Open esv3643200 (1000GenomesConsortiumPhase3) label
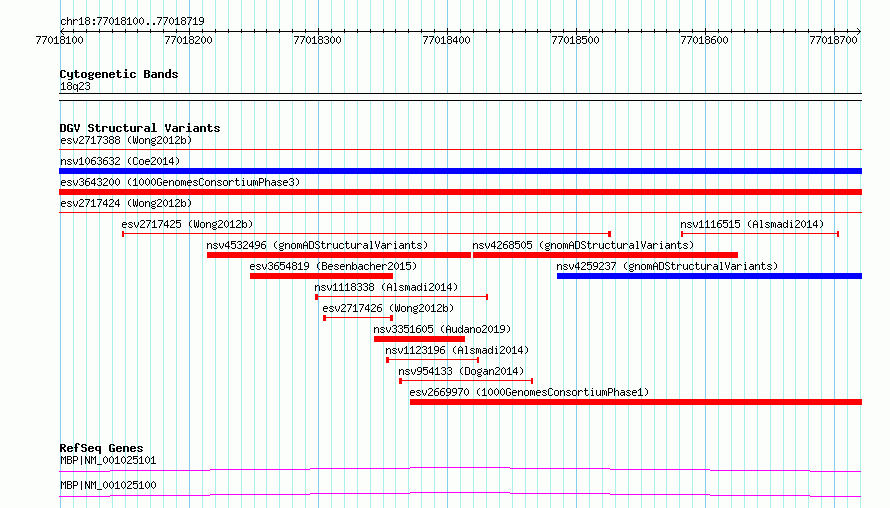890x508 pixels. click(180, 182)
